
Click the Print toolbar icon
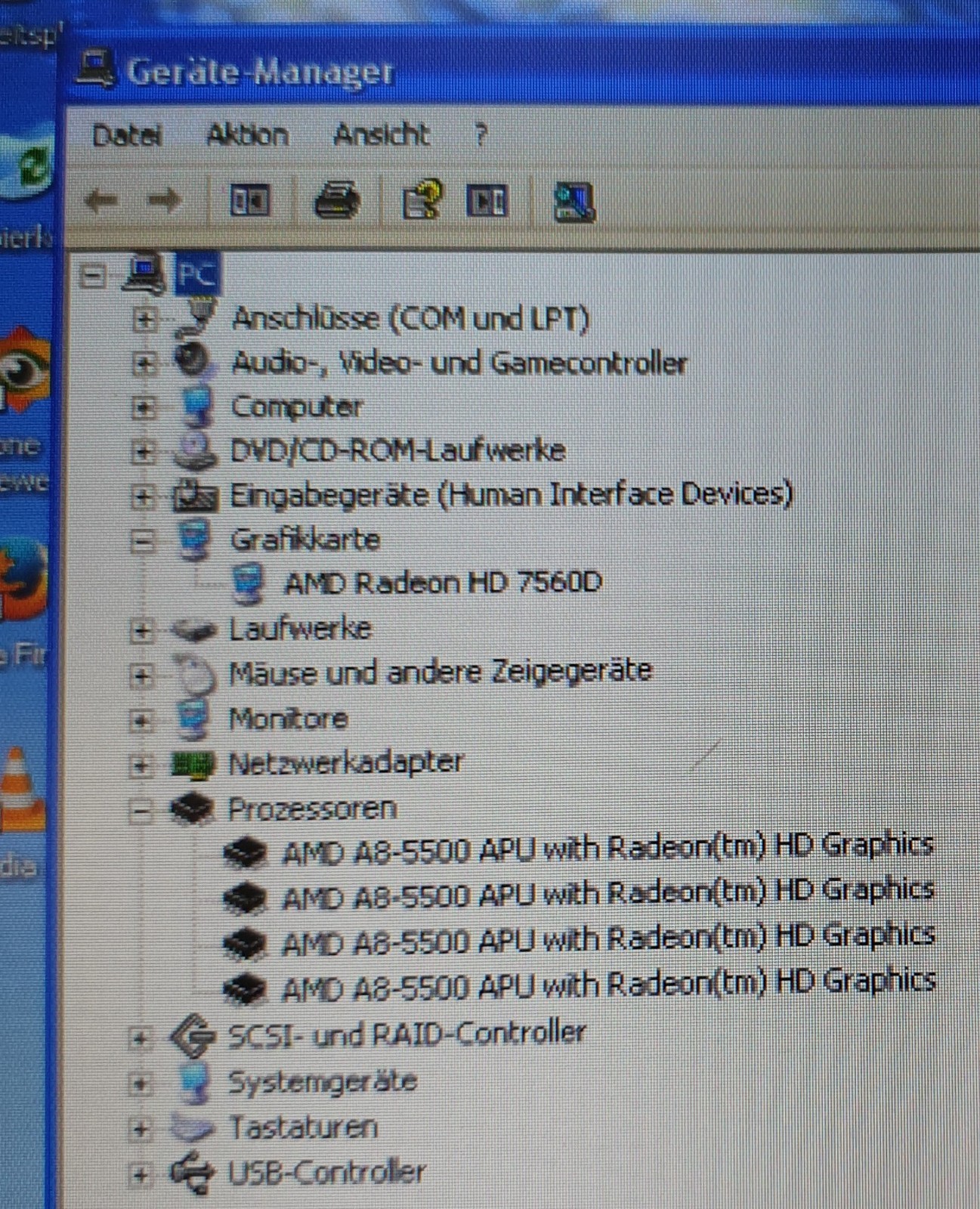(337, 201)
